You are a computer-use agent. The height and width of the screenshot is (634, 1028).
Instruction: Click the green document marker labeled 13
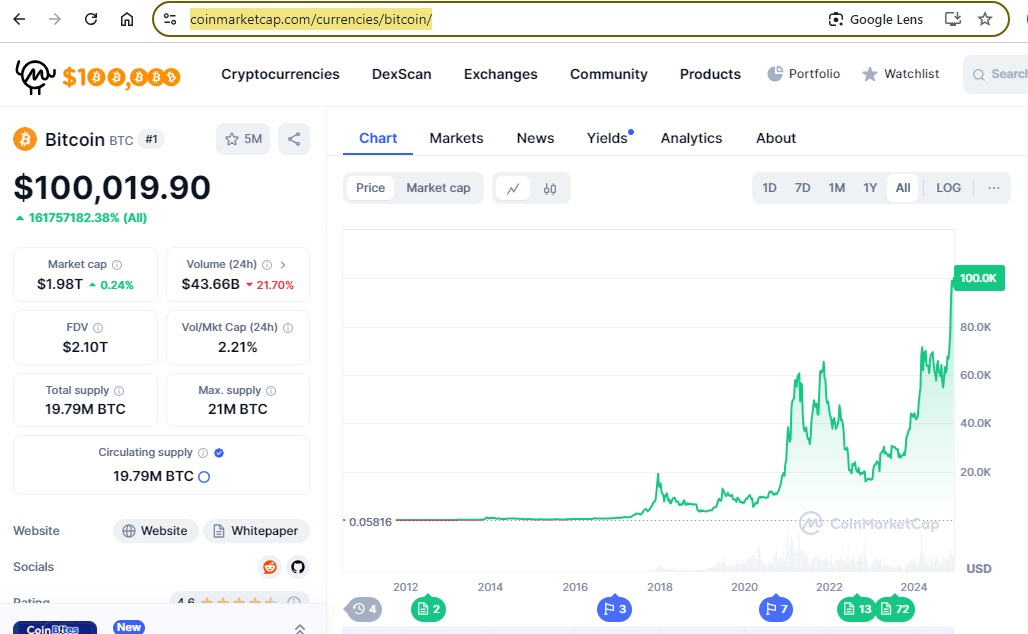(x=857, y=609)
